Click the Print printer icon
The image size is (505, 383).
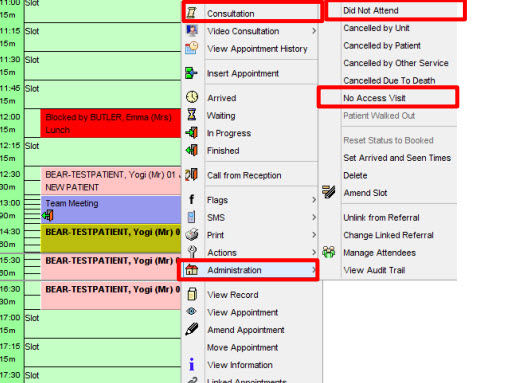tap(192, 235)
